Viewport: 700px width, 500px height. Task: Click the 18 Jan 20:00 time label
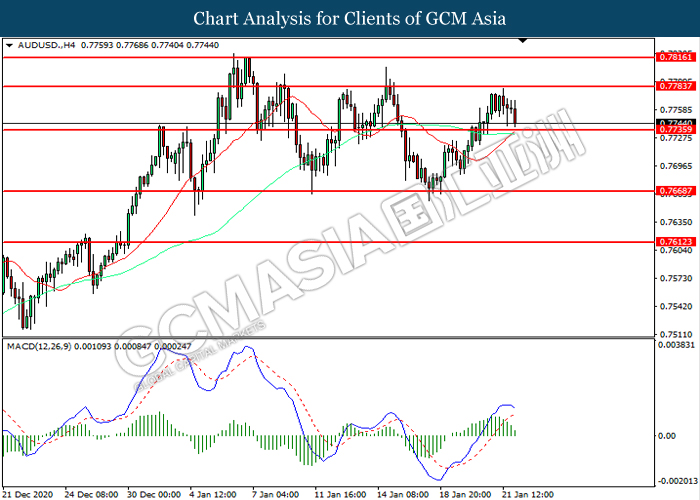465,495
